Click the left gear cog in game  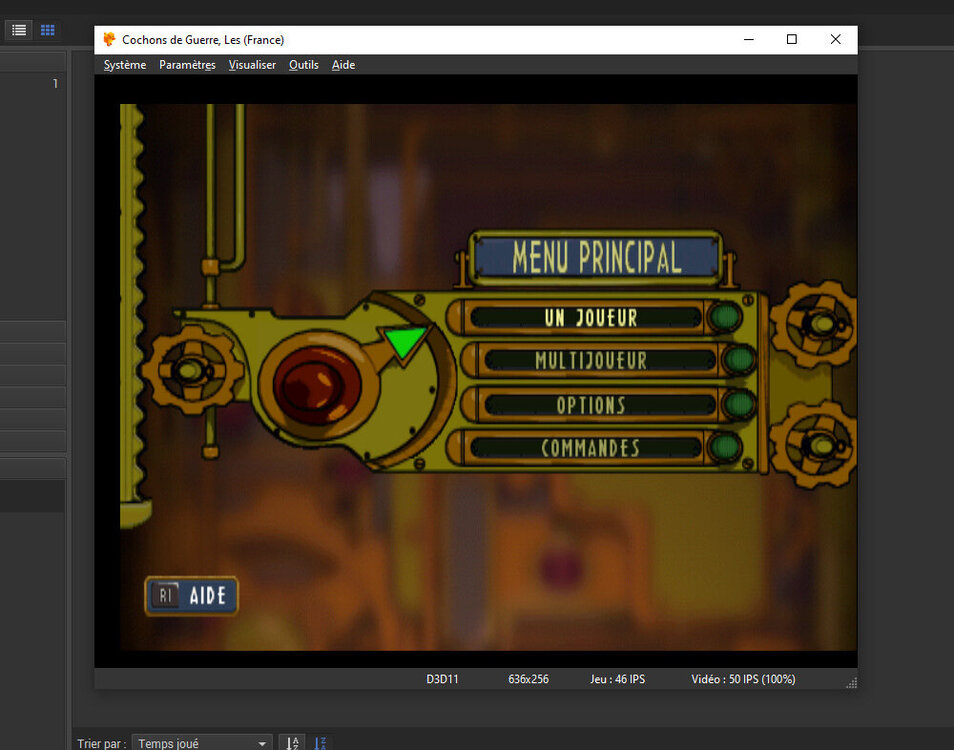[191, 370]
